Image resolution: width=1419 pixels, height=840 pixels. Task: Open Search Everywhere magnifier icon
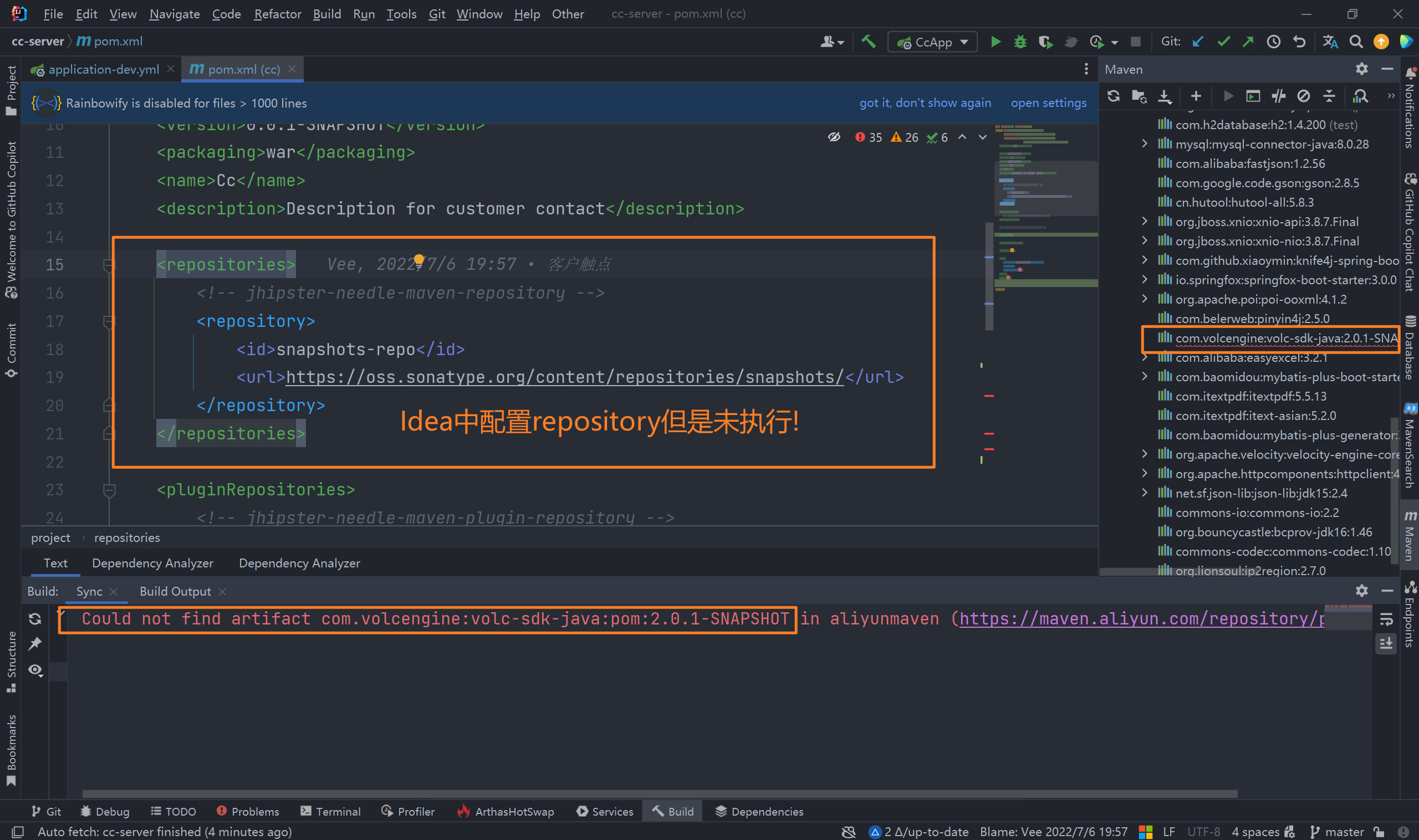click(x=1356, y=42)
